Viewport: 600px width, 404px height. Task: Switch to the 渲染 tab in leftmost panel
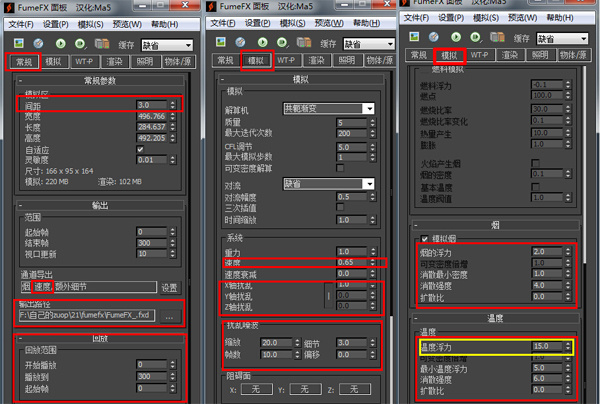[114, 62]
